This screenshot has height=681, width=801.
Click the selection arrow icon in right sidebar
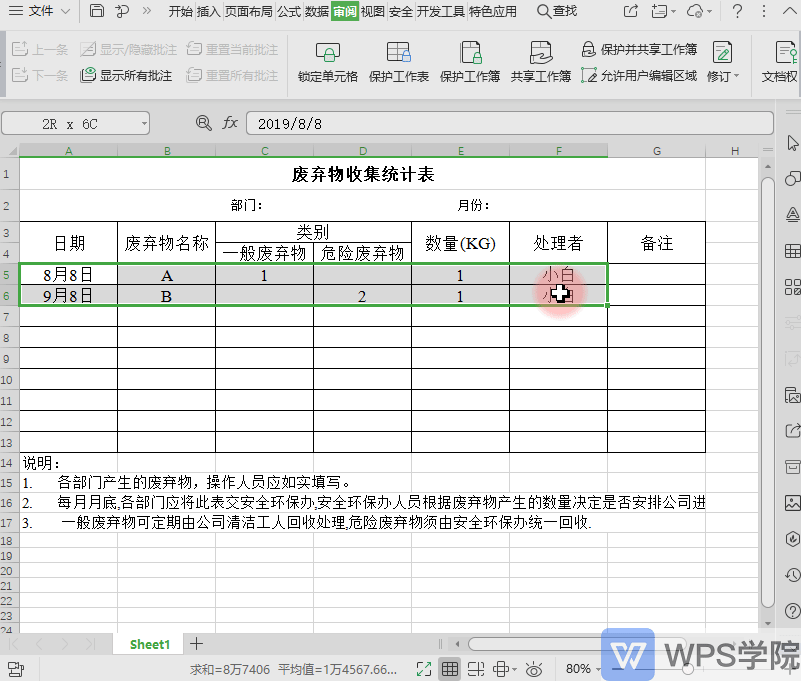[792, 143]
